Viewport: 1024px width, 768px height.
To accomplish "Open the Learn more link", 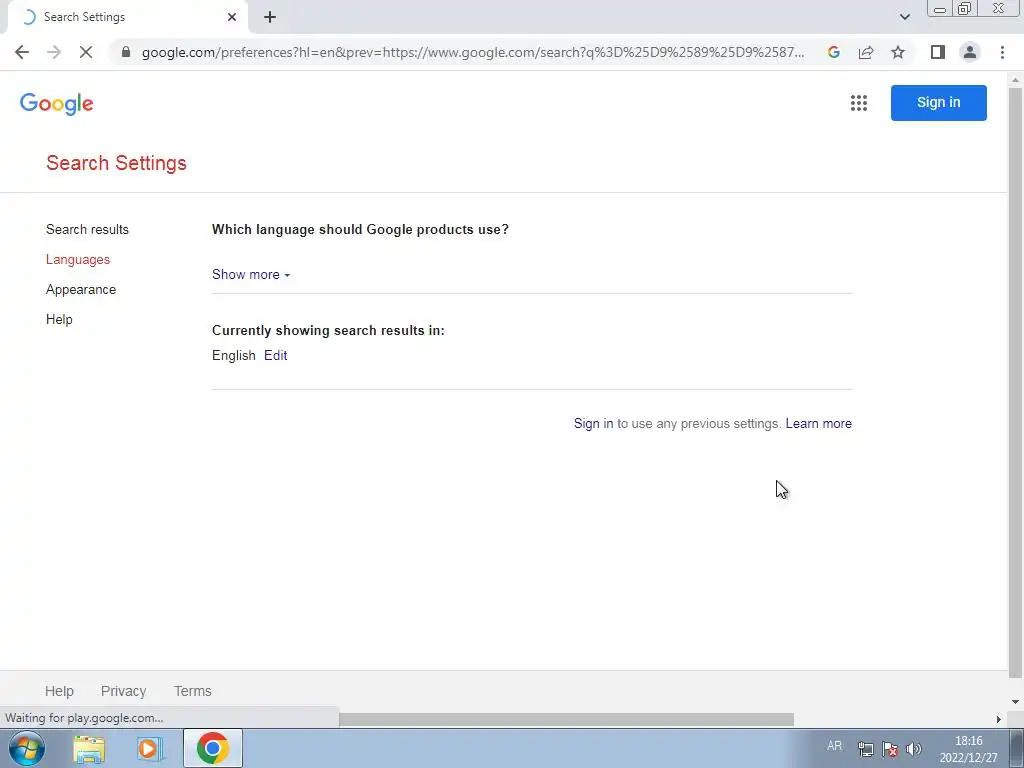I will coord(818,423).
